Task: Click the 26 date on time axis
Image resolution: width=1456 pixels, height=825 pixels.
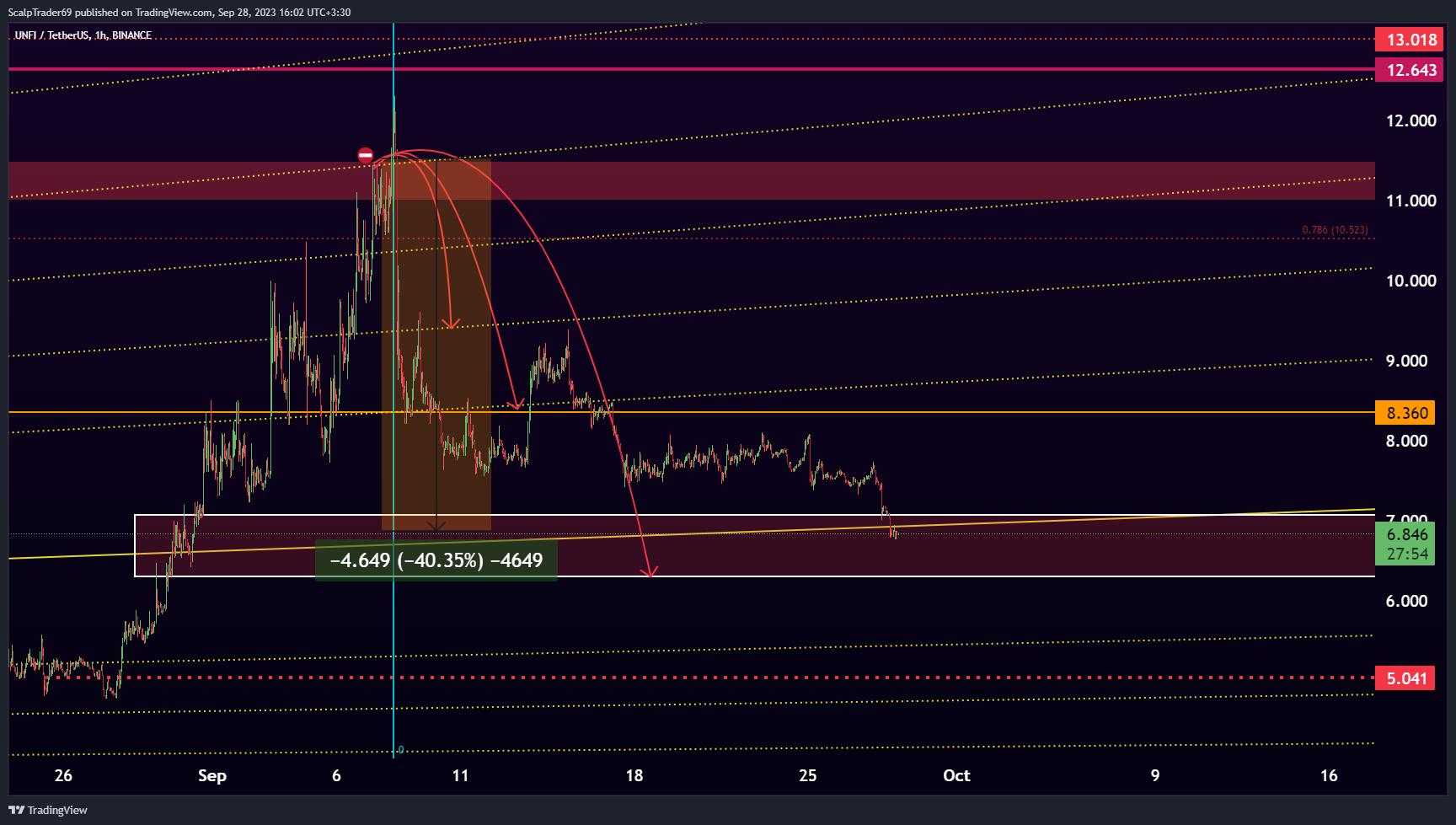Action: (x=63, y=775)
